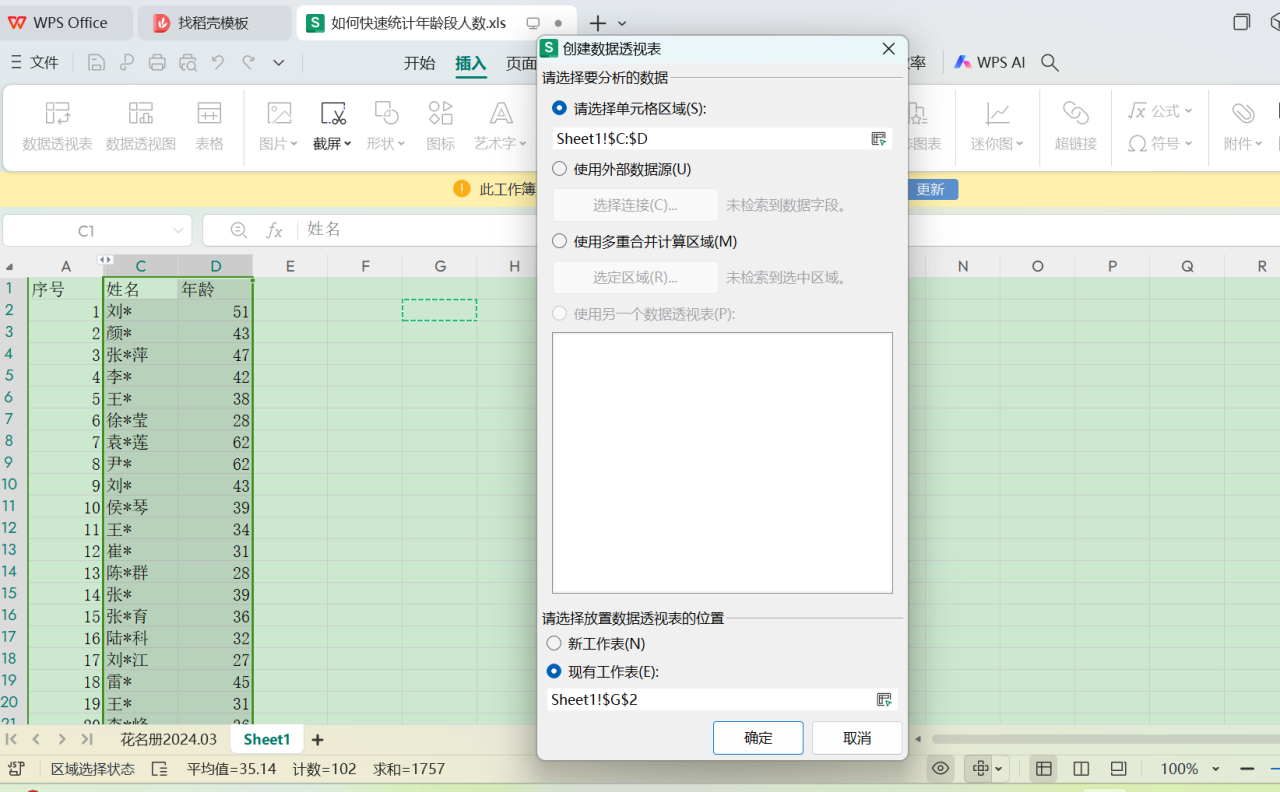Switch to the Sheet1 sheet tab
Screen dimensions: 1280x792
click(267, 740)
